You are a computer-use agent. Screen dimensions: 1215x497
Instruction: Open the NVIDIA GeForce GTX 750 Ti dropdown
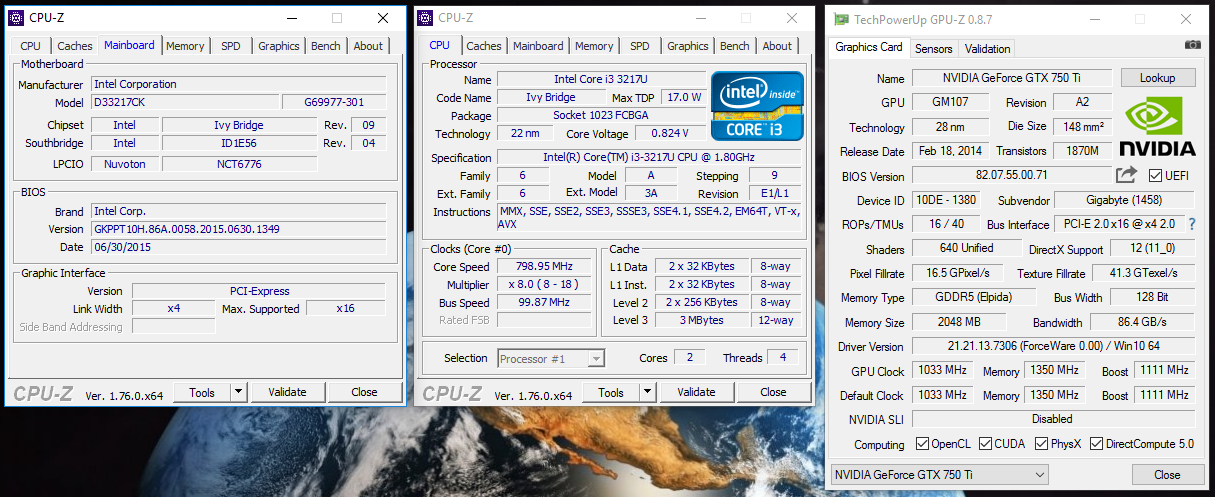[939, 474]
